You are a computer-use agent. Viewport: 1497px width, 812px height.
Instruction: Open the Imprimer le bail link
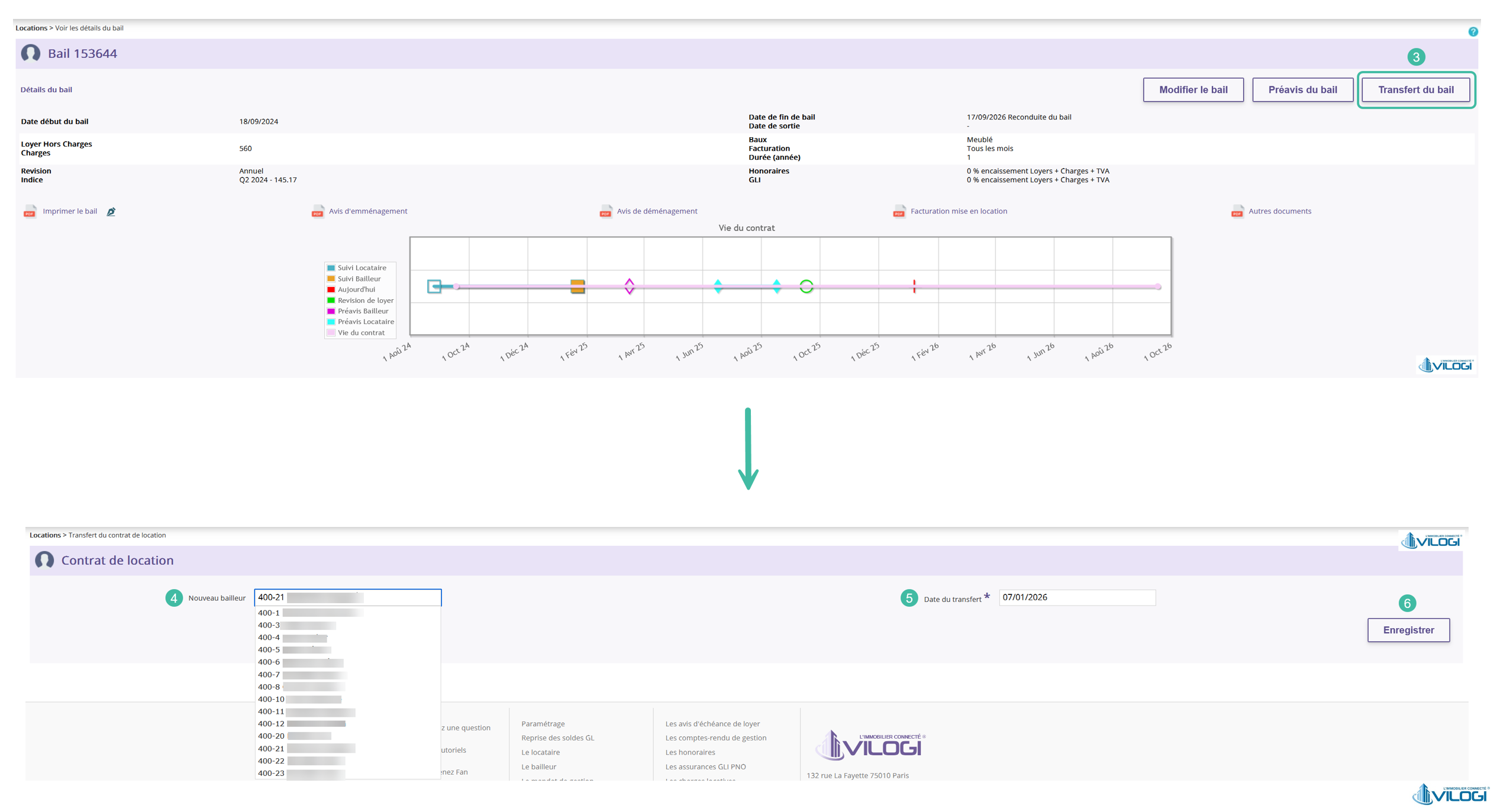pos(70,211)
